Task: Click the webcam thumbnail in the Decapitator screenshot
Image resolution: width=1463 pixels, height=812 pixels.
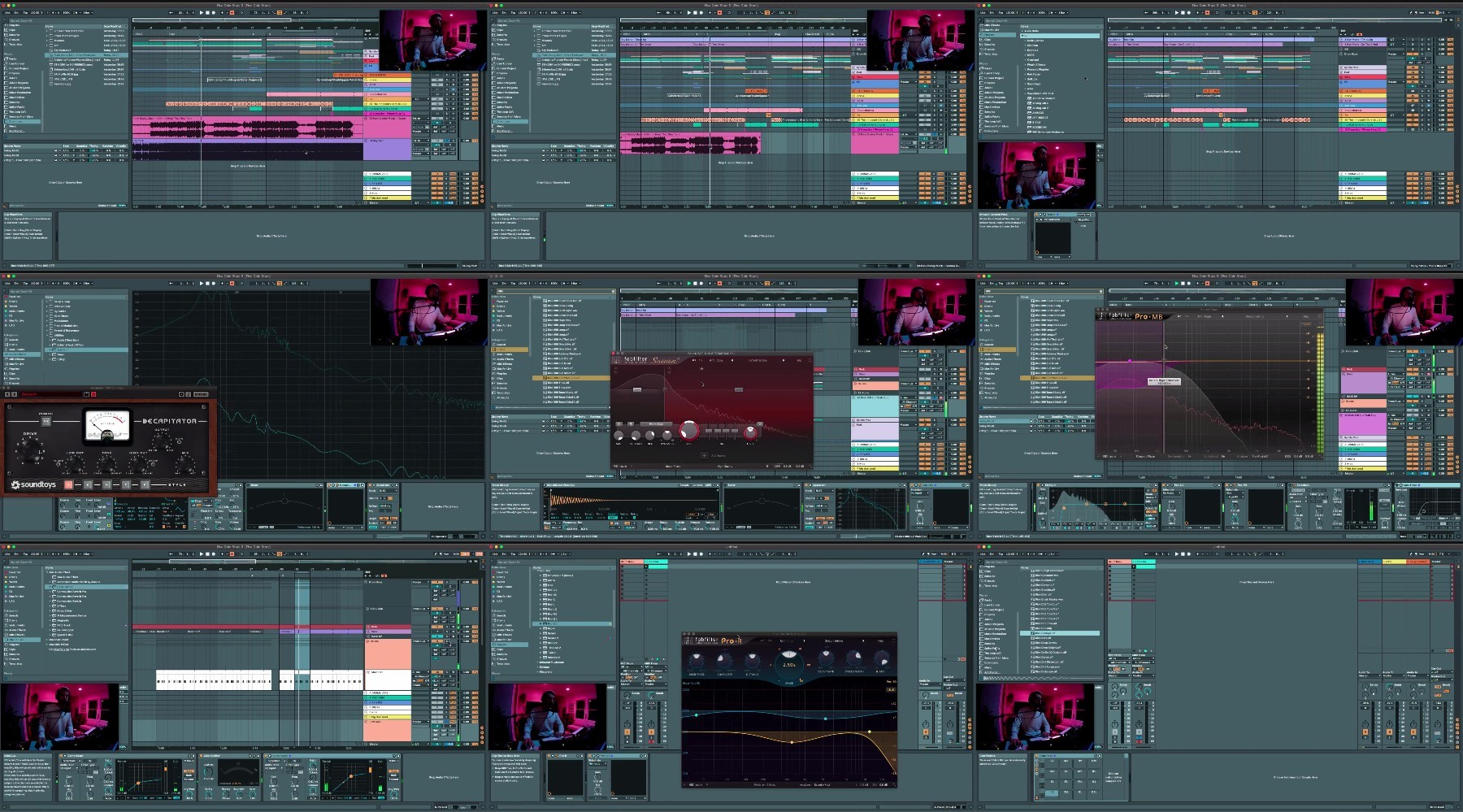Action: pos(428,313)
